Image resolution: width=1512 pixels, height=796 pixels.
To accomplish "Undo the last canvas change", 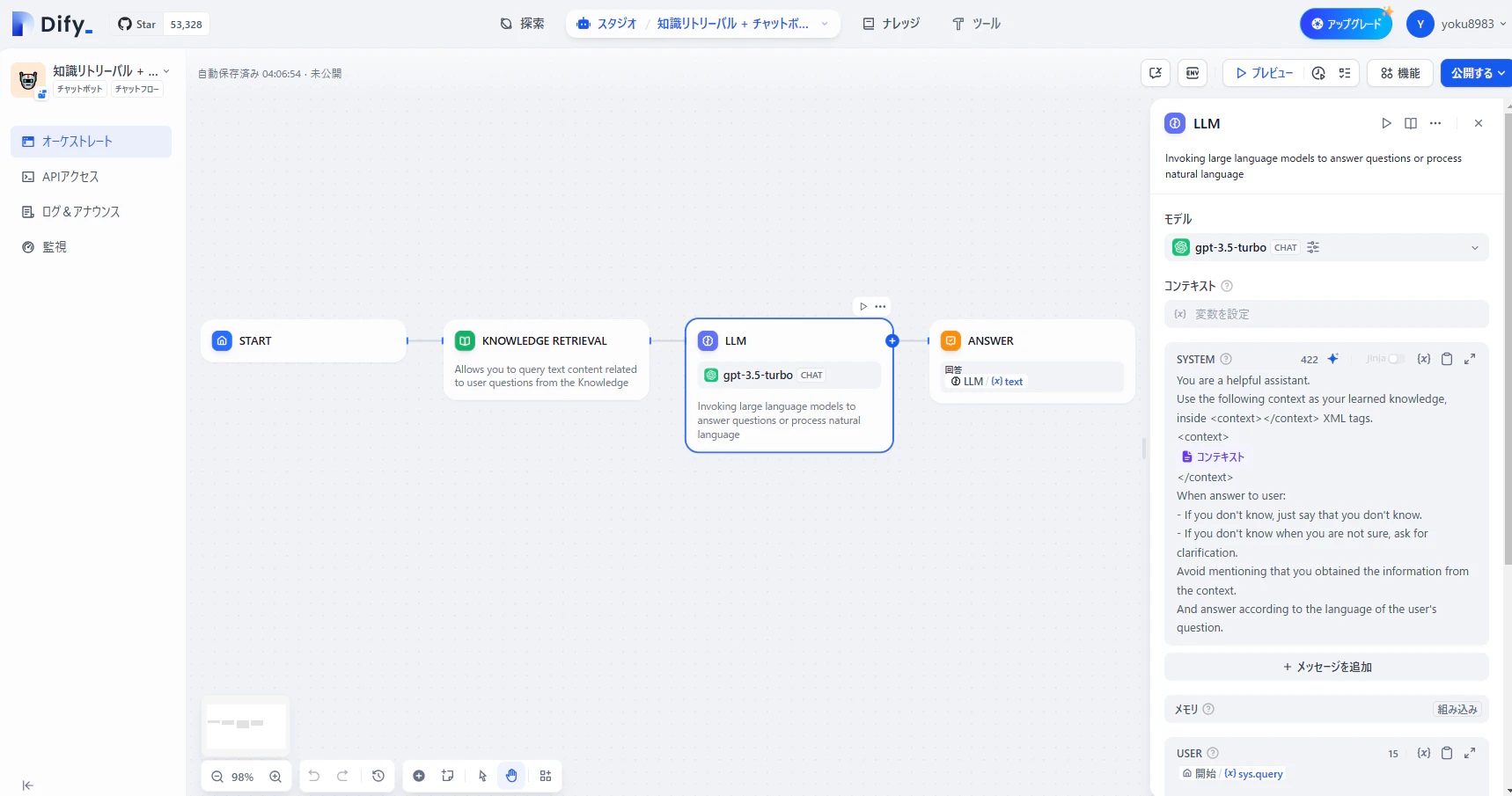I will [314, 776].
